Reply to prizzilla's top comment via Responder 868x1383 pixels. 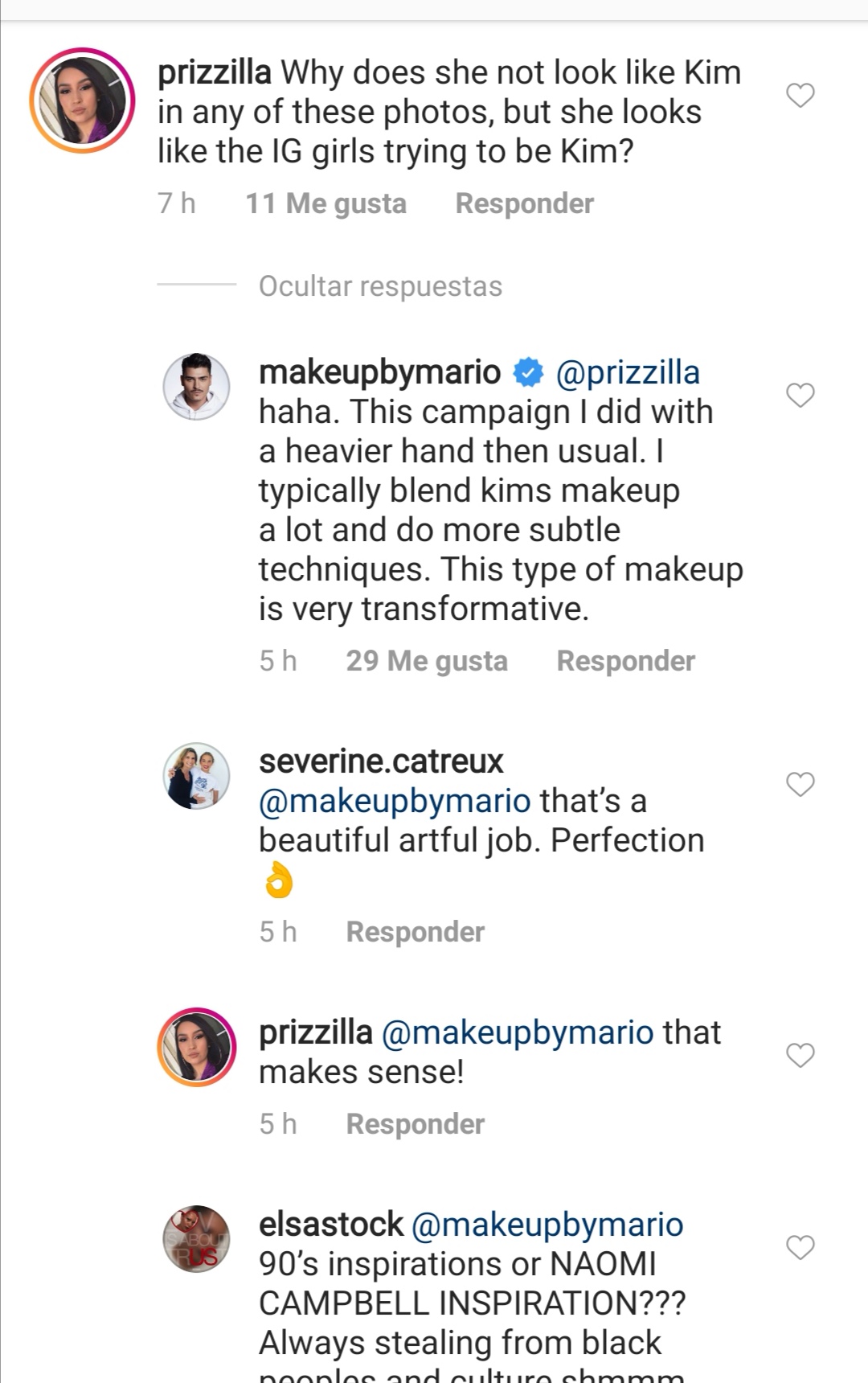click(524, 203)
